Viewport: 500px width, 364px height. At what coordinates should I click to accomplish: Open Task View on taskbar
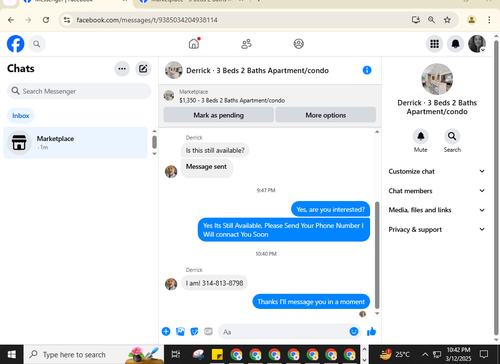coord(176,354)
